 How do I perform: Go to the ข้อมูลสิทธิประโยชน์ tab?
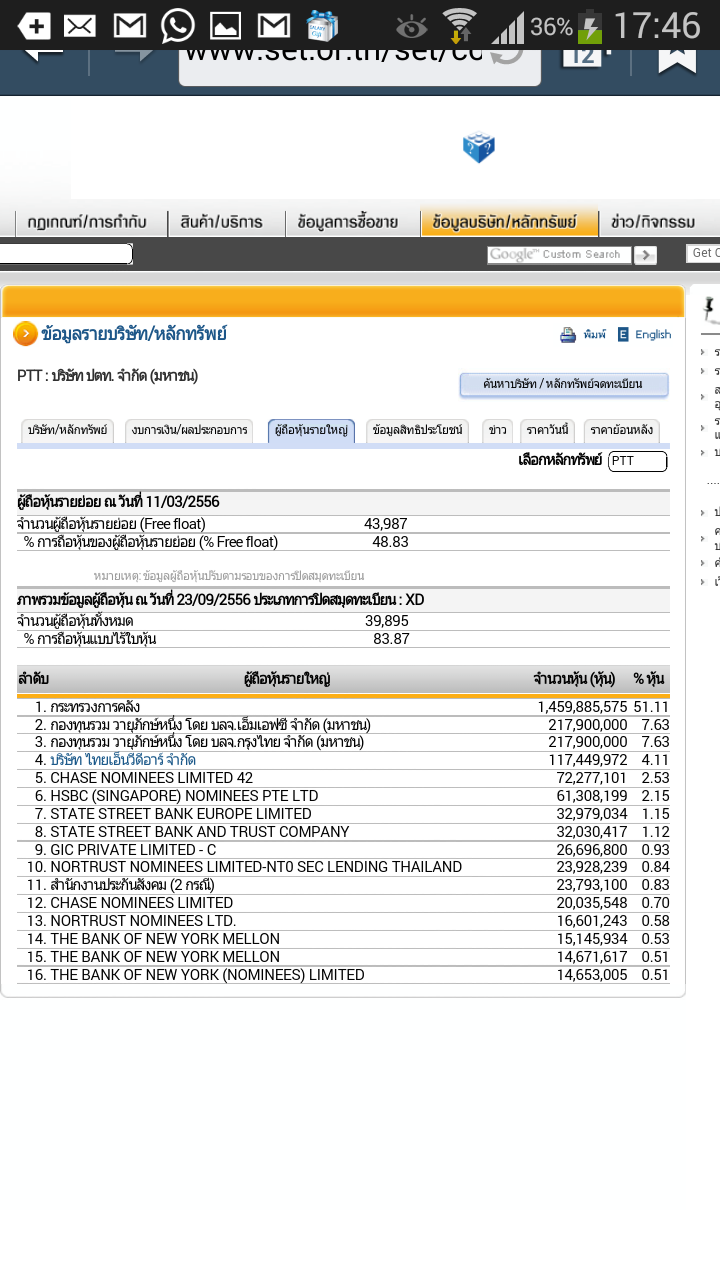pyautogui.click(x=417, y=430)
